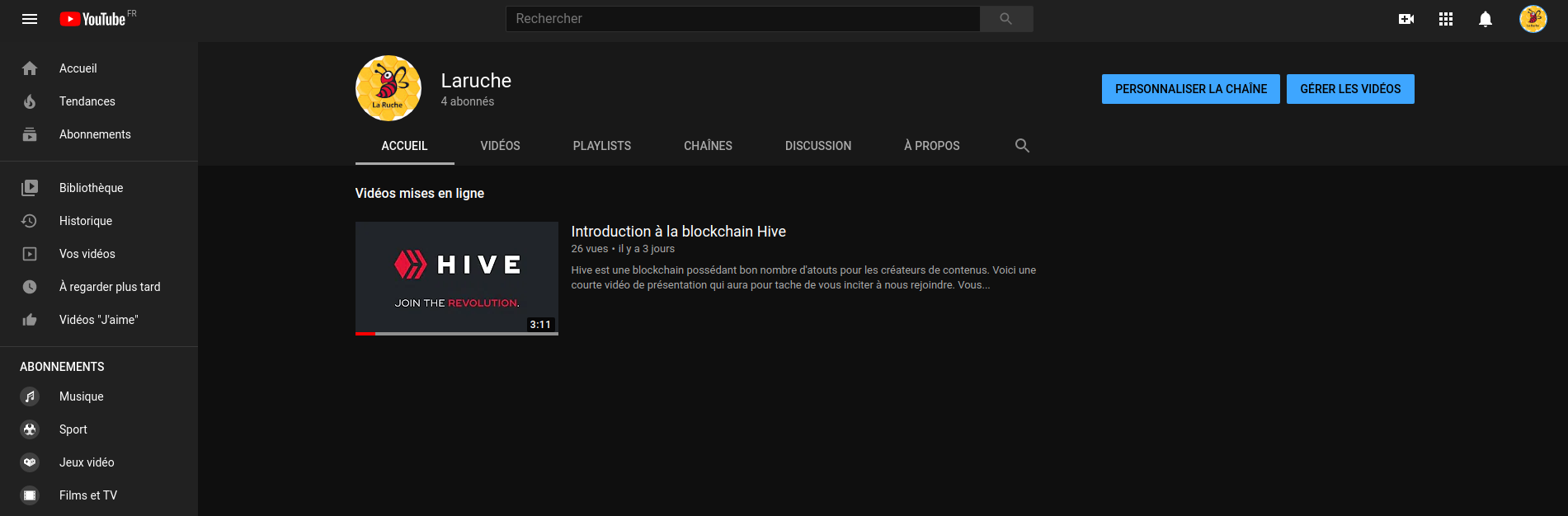Click the video description text
The width and height of the screenshot is (1568, 516).
[x=803, y=278]
